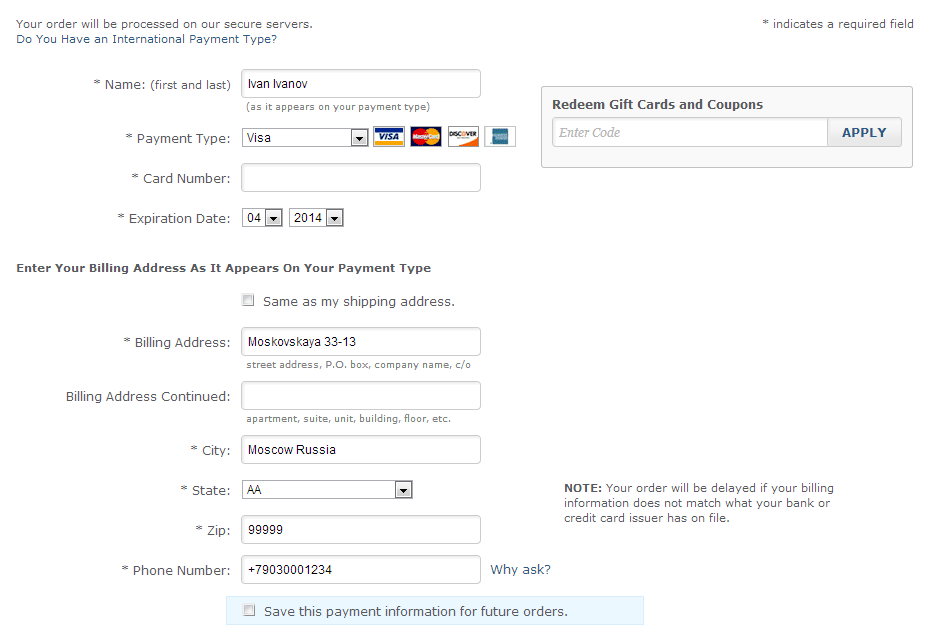Open the Payment Type dropdown

coord(305,137)
